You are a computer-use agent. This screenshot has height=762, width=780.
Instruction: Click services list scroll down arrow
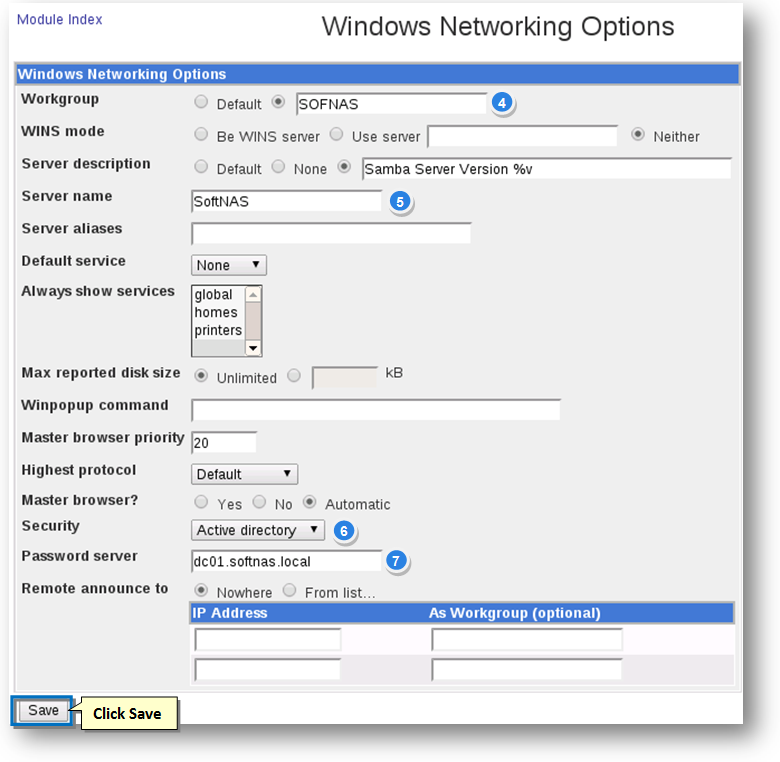253,348
